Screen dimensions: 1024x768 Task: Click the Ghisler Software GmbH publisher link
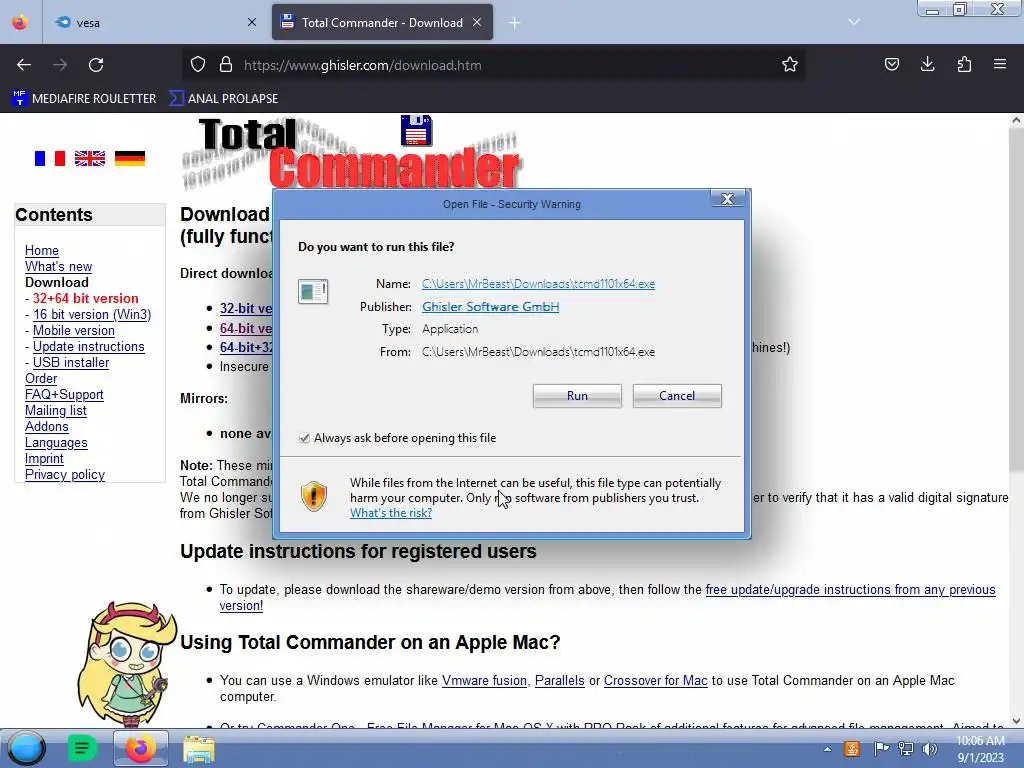[490, 306]
